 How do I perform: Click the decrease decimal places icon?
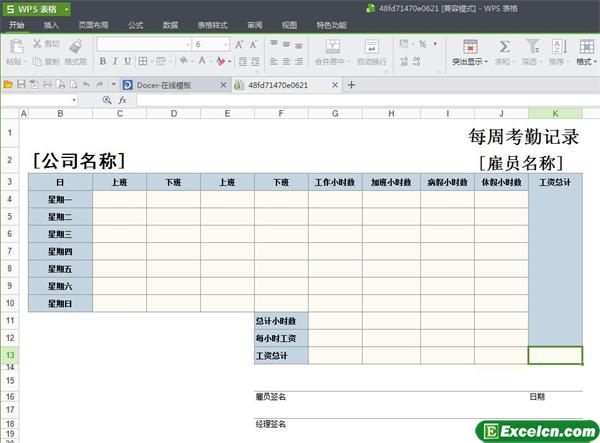tap(417, 61)
